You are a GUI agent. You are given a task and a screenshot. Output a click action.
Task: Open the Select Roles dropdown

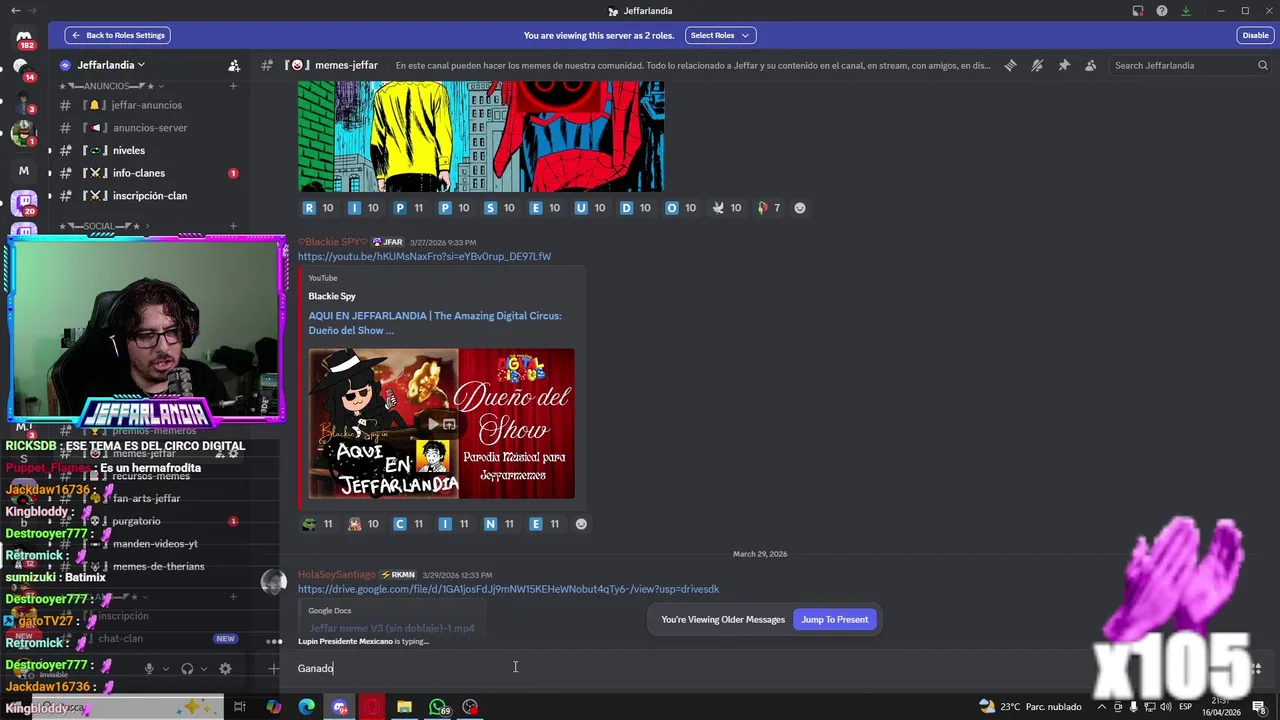[x=720, y=35]
